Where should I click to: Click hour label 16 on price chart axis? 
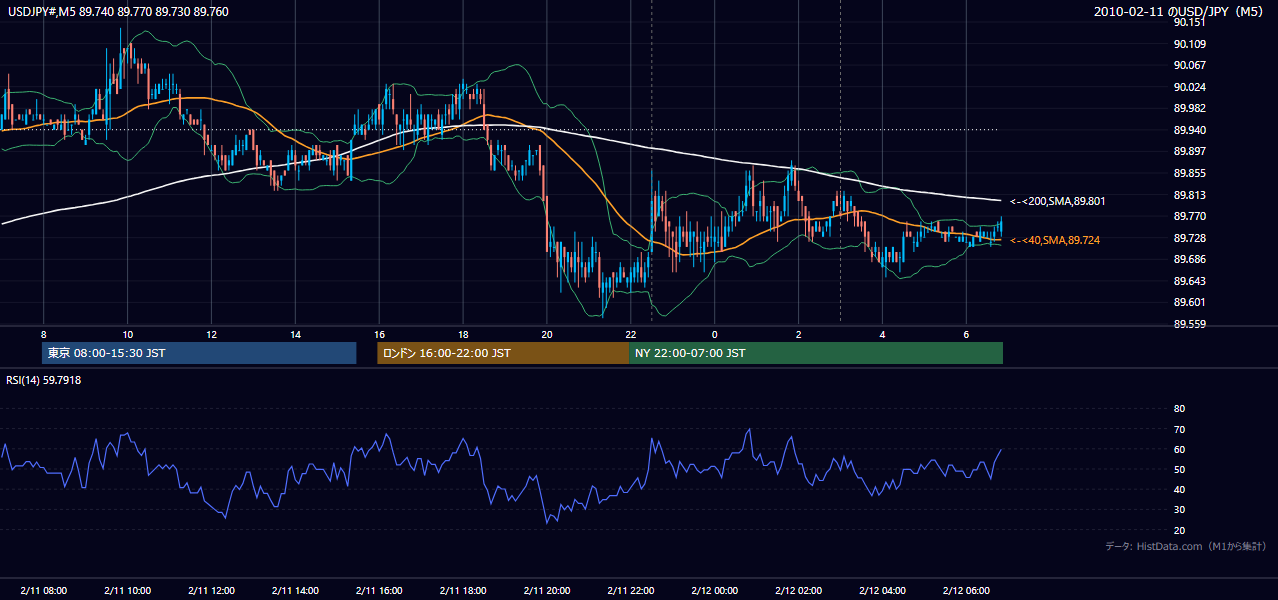(379, 333)
